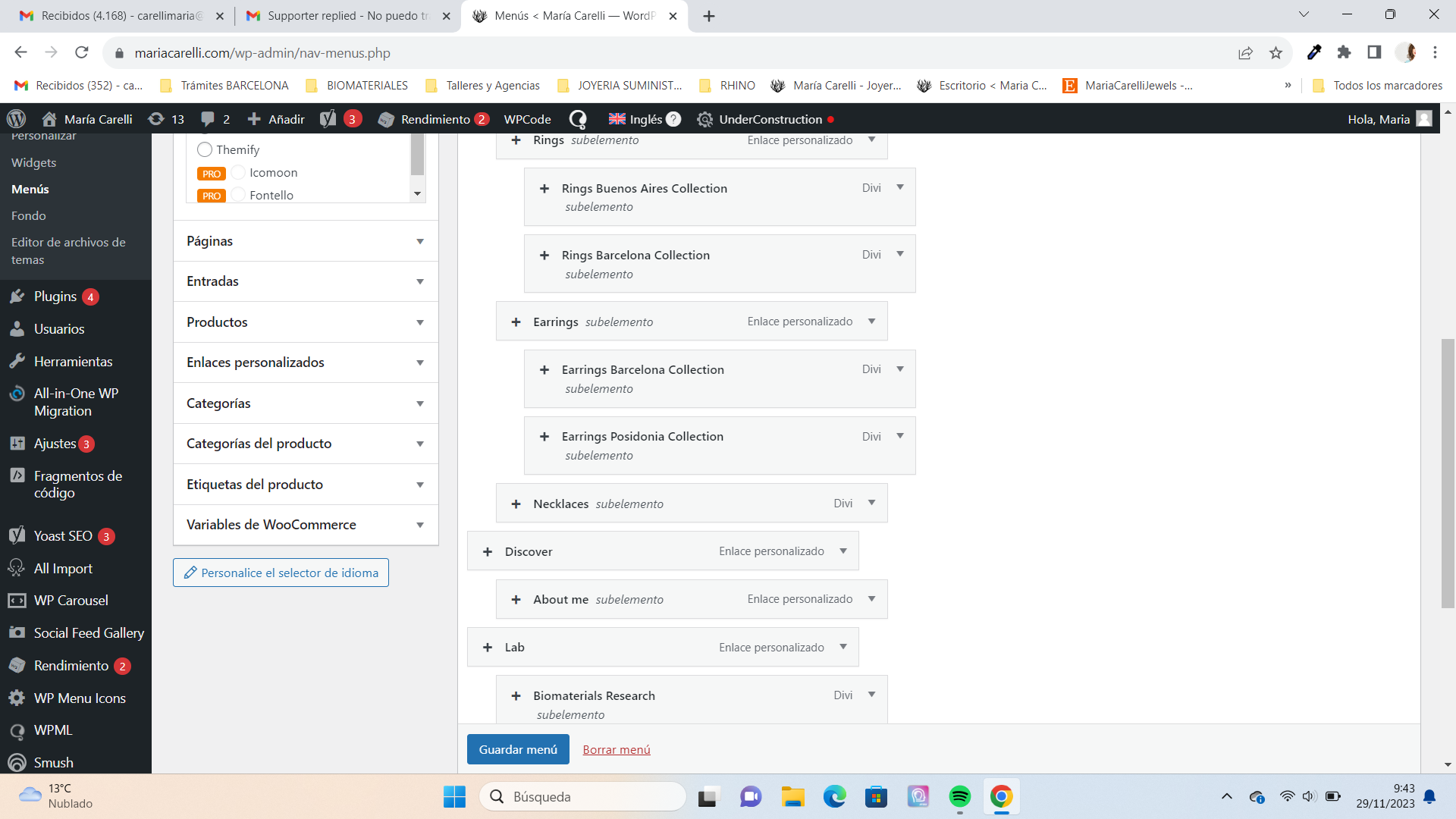Click the Borrar menú link
This screenshot has width=1456, height=819.
pos(616,749)
